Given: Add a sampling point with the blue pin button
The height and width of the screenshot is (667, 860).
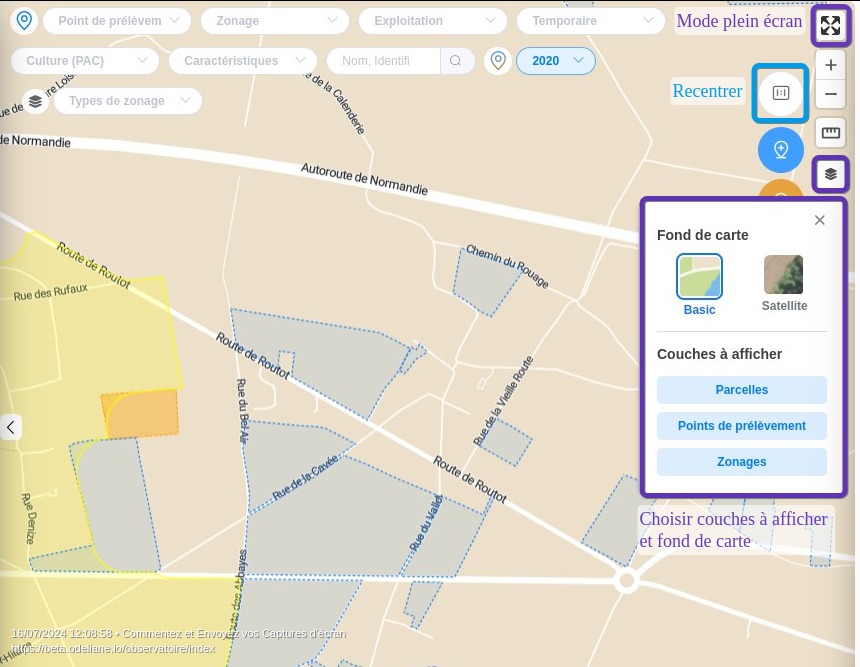Looking at the screenshot, I should point(781,150).
